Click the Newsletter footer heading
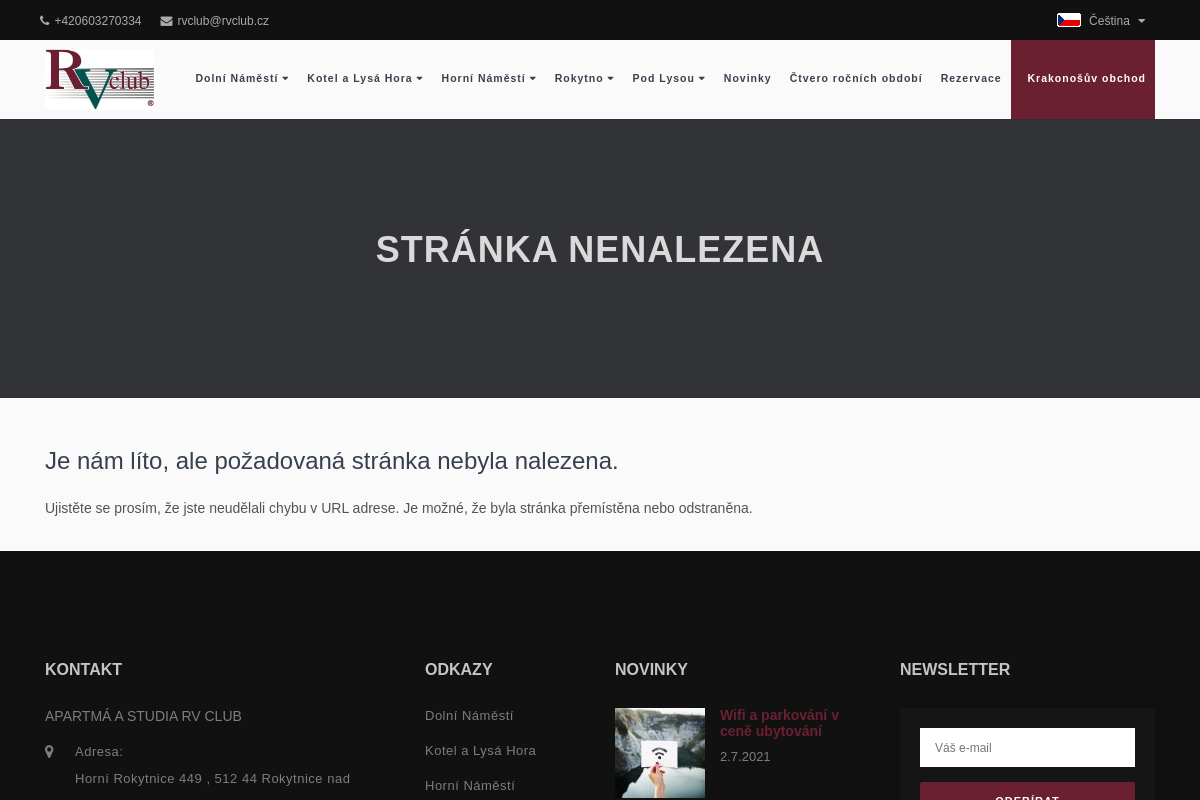The width and height of the screenshot is (1200, 800). pyautogui.click(x=955, y=670)
